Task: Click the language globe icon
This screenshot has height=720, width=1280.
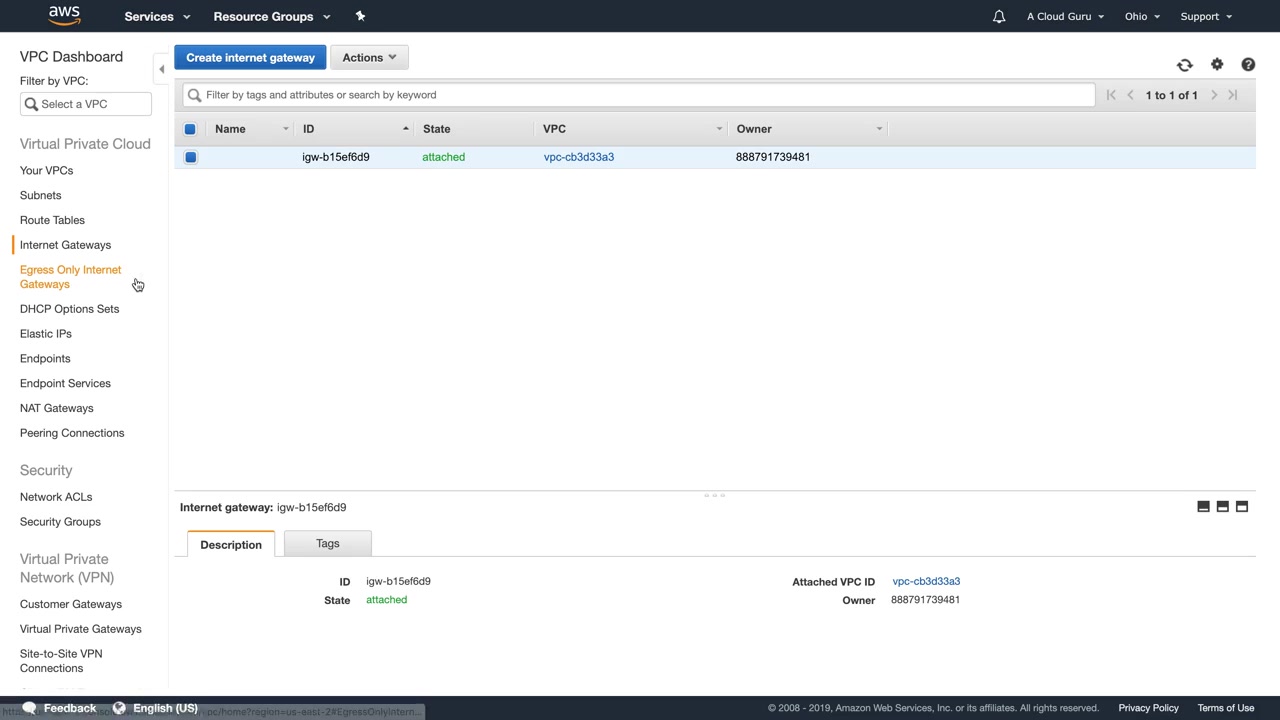Action: point(119,708)
